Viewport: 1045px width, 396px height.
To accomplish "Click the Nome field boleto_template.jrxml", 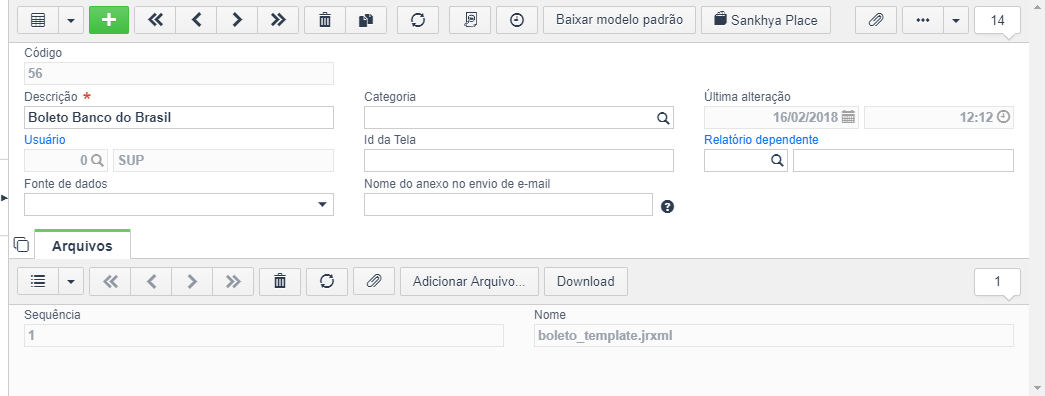I will tap(774, 335).
